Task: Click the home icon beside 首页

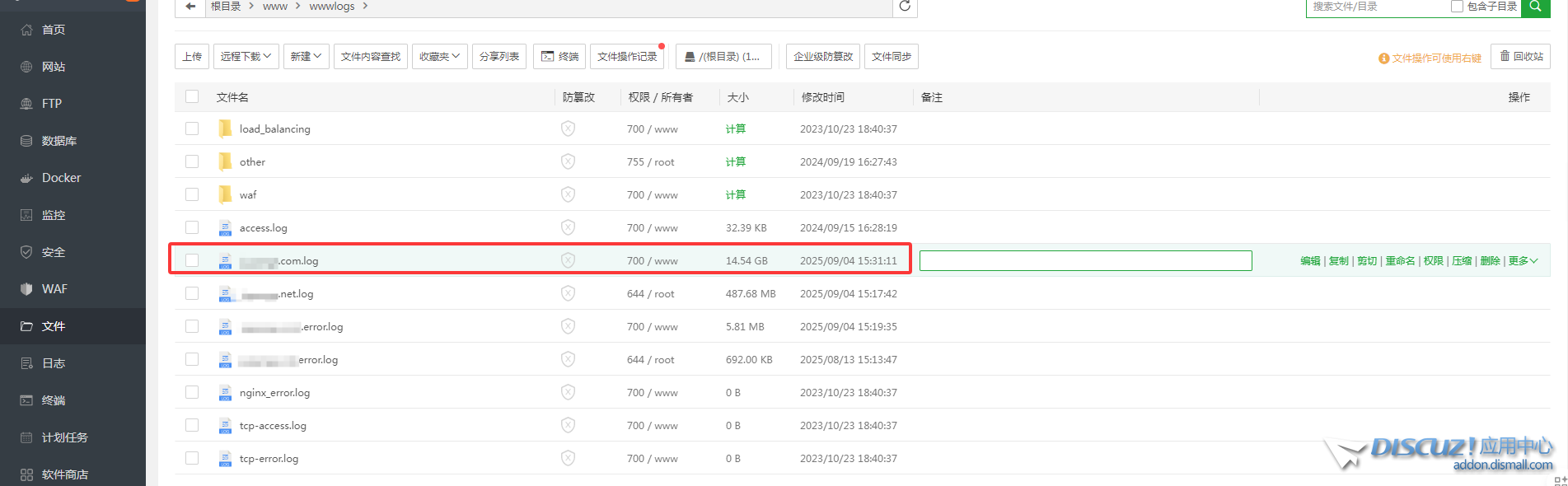Action: click(26, 30)
